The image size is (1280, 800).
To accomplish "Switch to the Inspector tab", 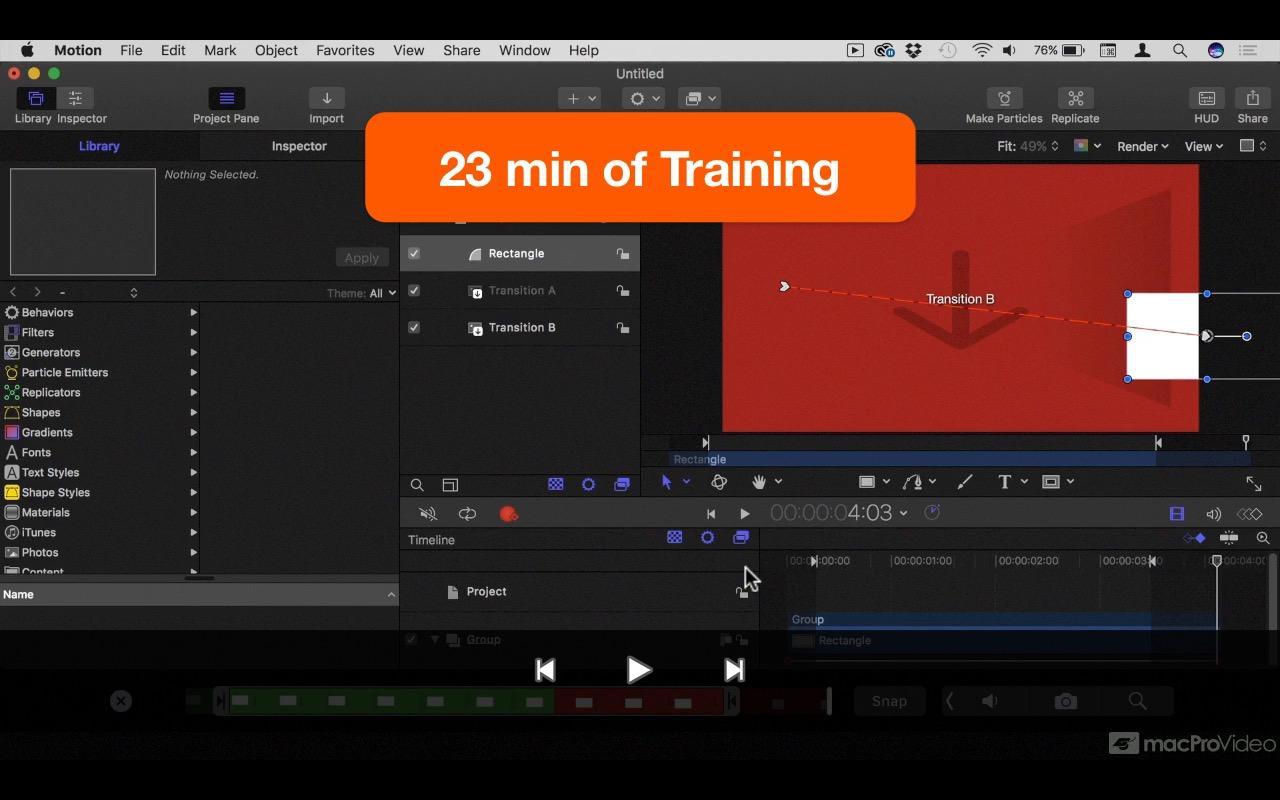I will pyautogui.click(x=299, y=146).
